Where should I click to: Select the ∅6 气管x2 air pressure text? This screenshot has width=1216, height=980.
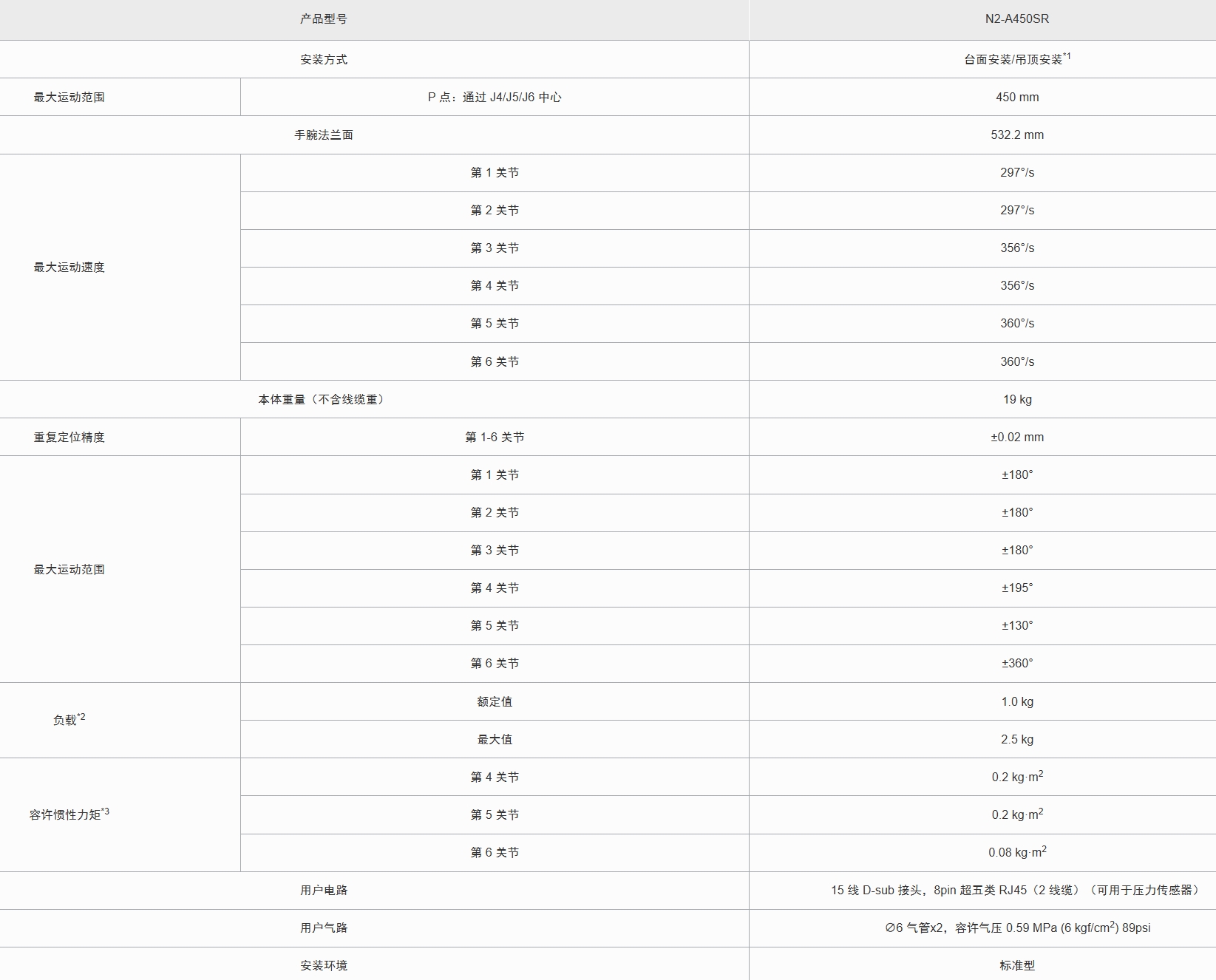(1017, 927)
